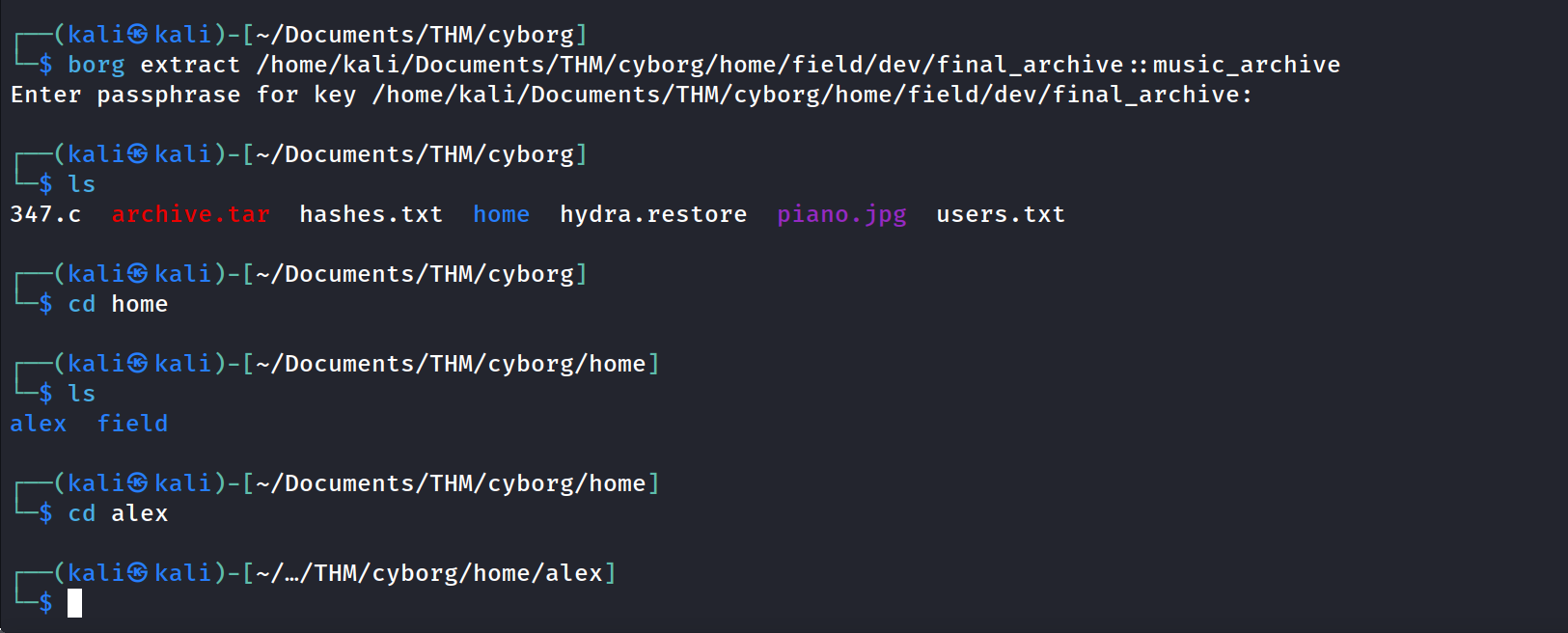Click the dollar sign on the final prompt
The width and height of the screenshot is (1568, 633).
point(45,604)
